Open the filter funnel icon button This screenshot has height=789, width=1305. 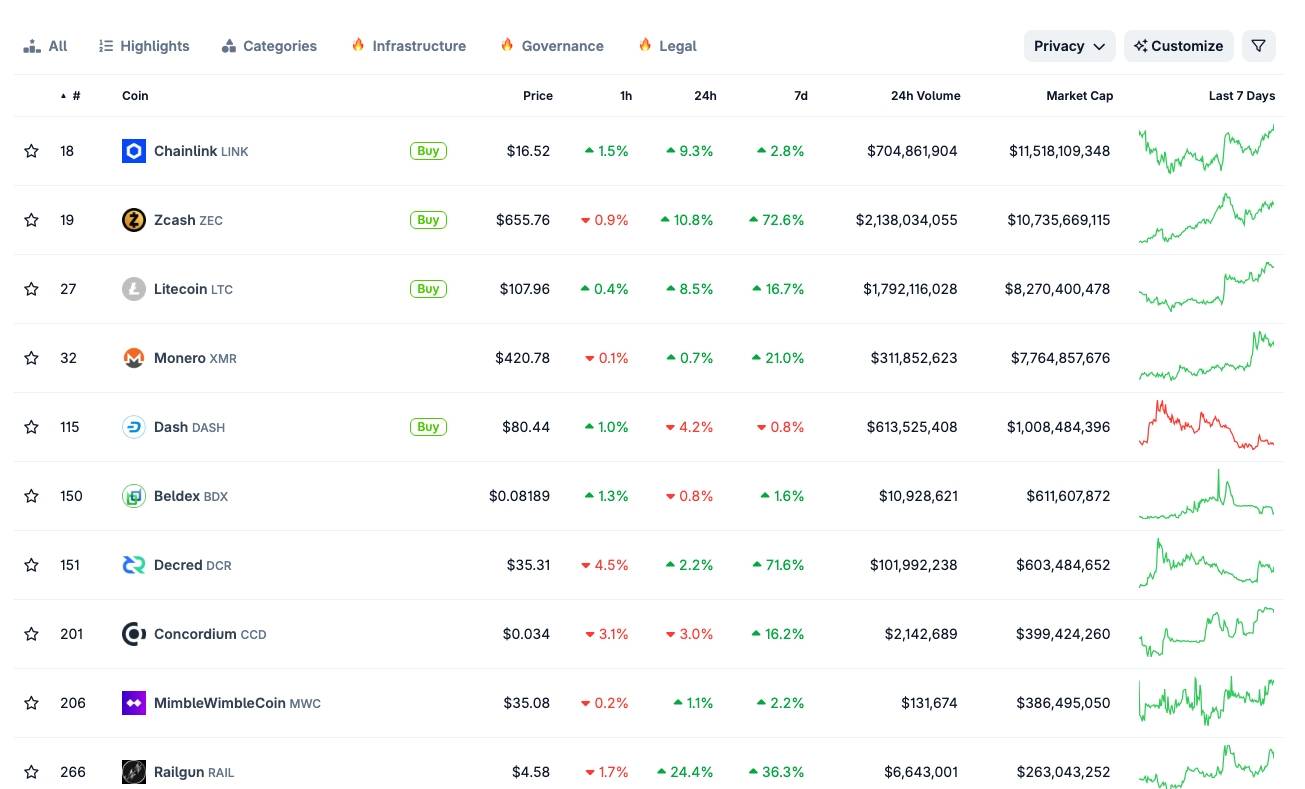1258,46
